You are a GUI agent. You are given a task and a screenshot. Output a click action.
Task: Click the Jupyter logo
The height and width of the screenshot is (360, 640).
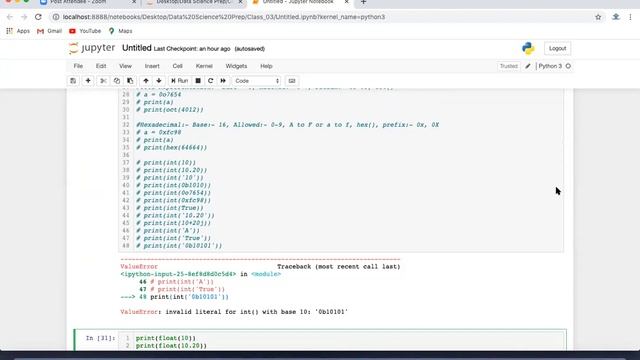92,48
